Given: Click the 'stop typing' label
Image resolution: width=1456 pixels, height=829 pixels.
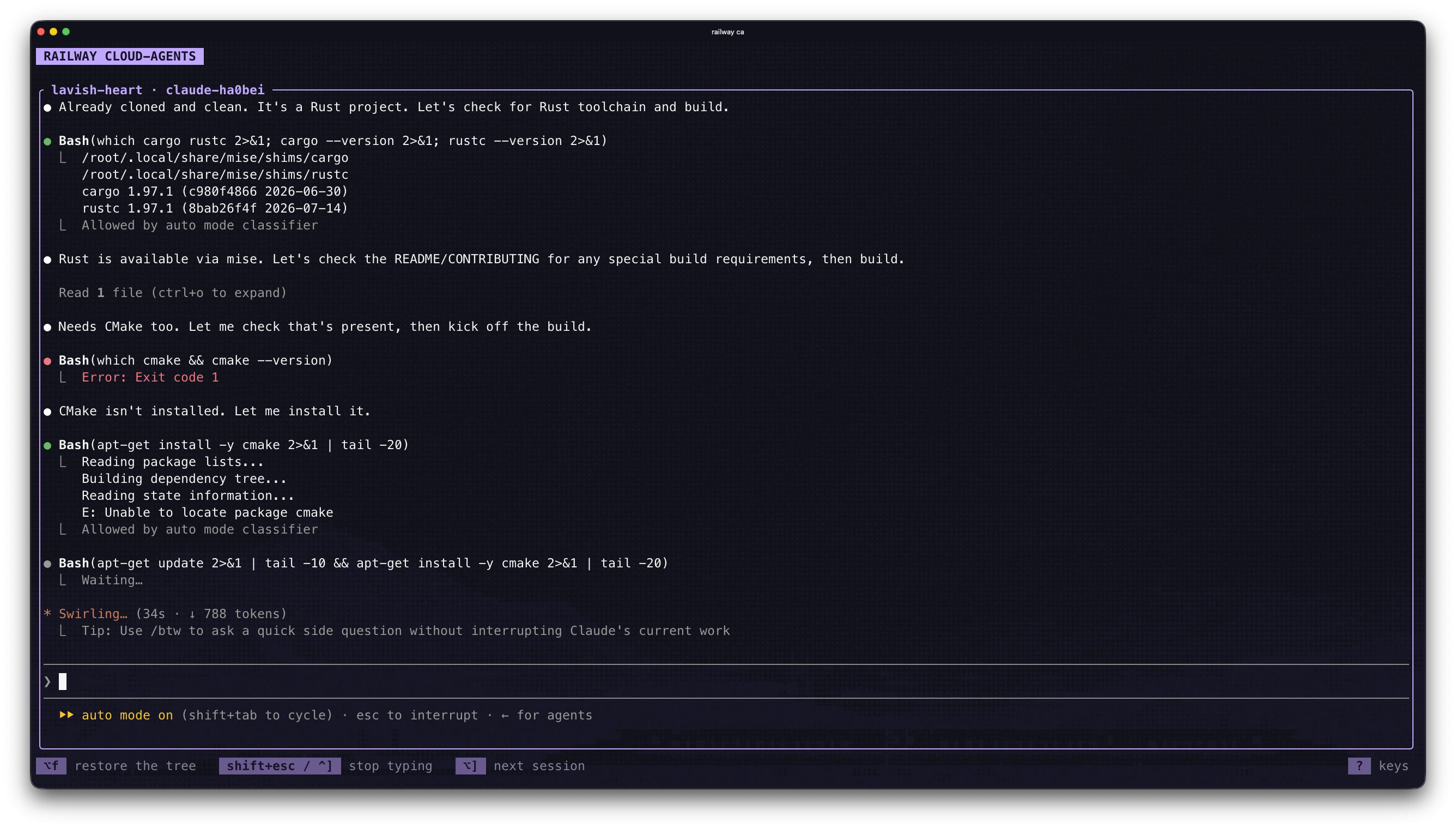Looking at the screenshot, I should 391,766.
